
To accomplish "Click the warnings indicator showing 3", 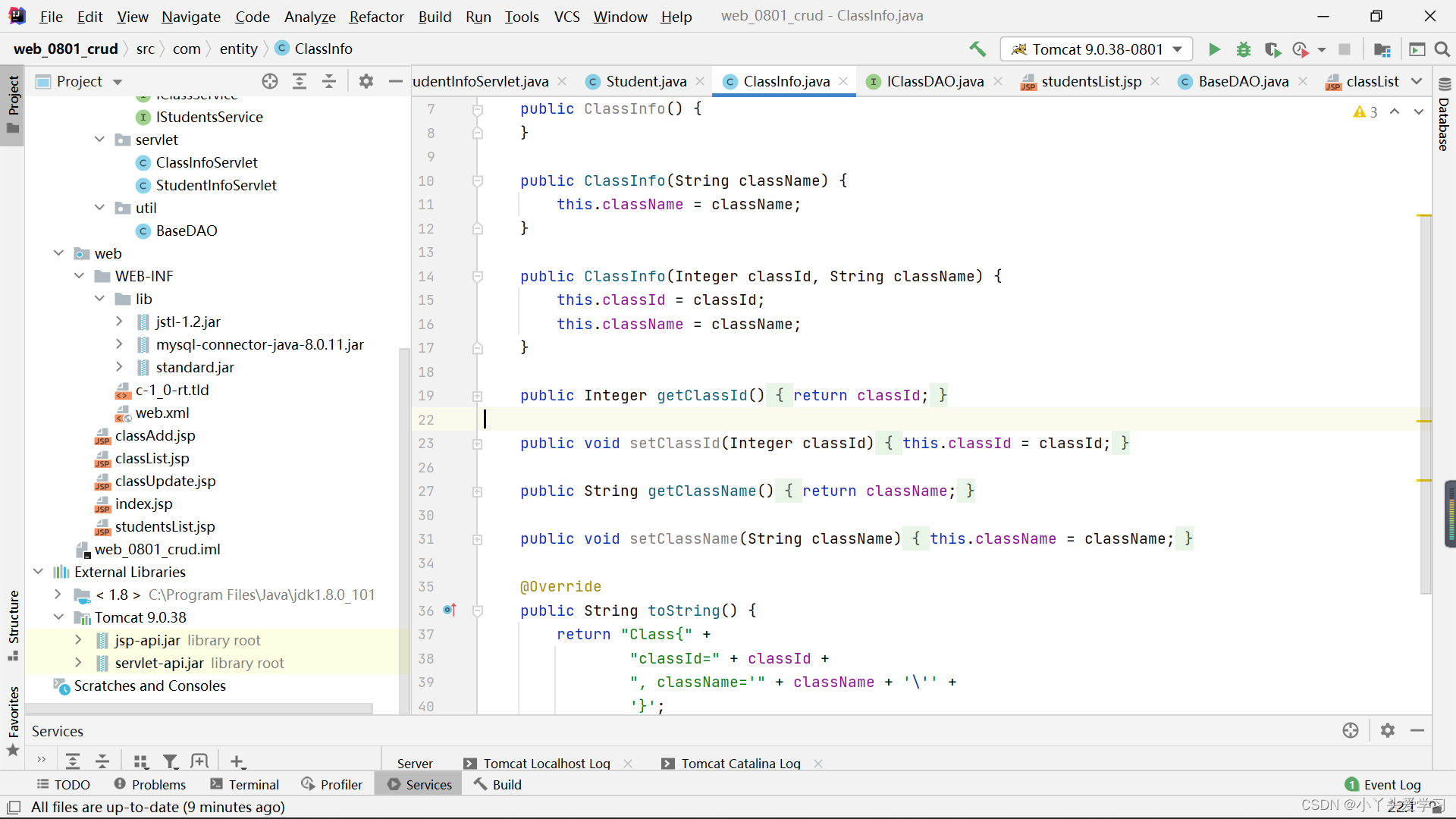I will click(x=1365, y=111).
